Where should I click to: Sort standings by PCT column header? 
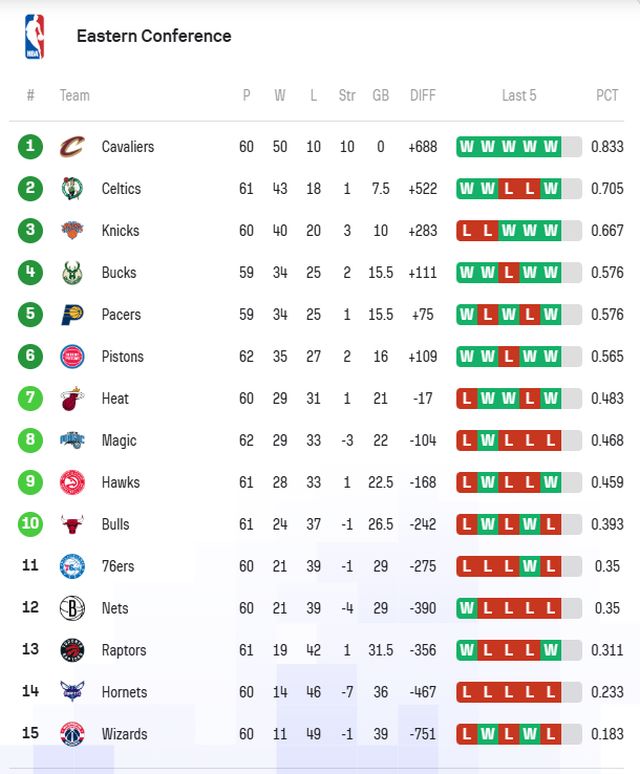[607, 96]
